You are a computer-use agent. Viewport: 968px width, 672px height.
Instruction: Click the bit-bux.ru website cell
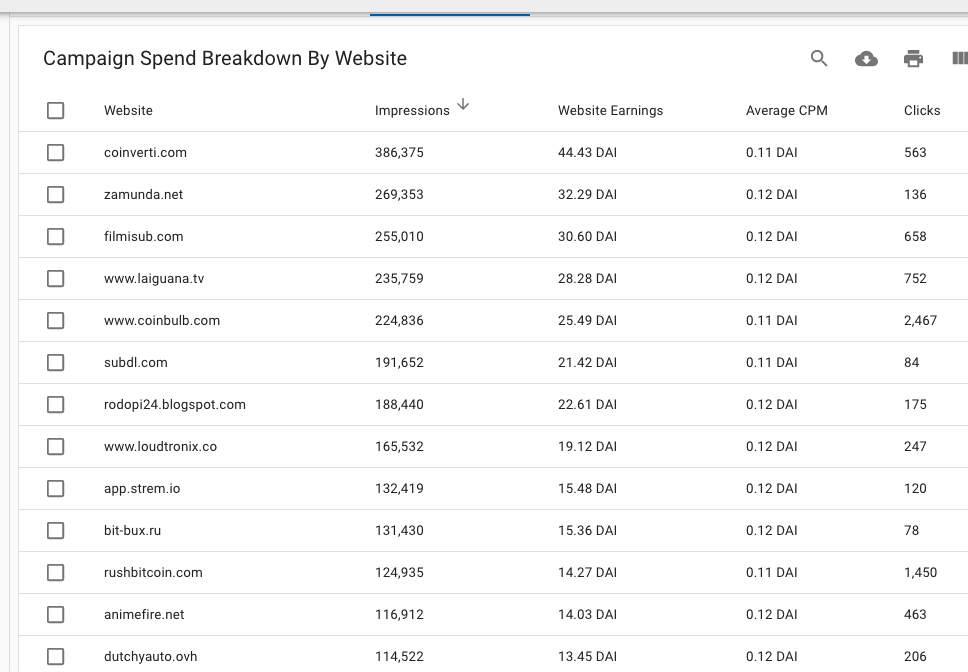click(132, 530)
